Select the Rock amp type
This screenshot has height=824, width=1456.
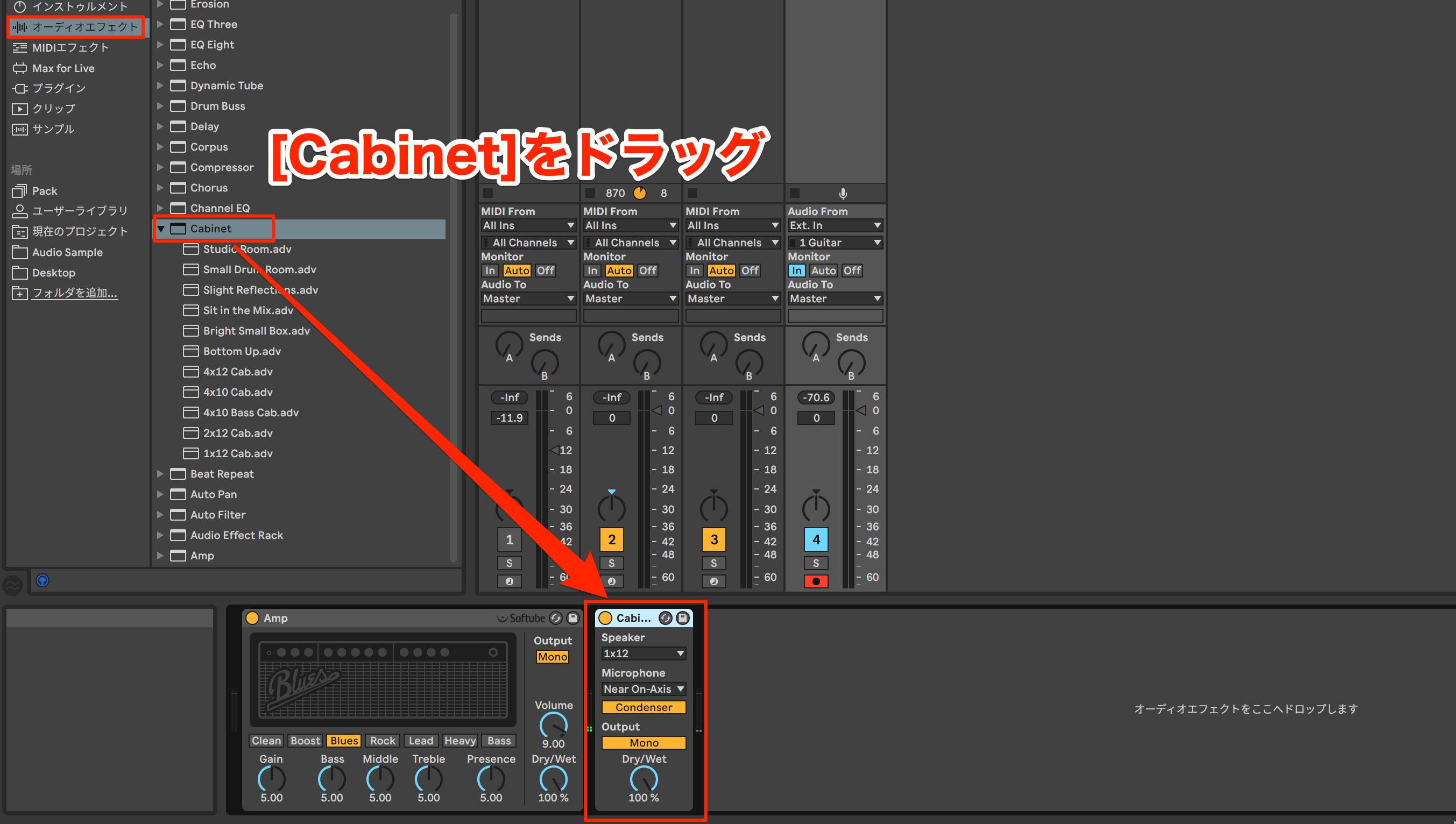tap(383, 741)
